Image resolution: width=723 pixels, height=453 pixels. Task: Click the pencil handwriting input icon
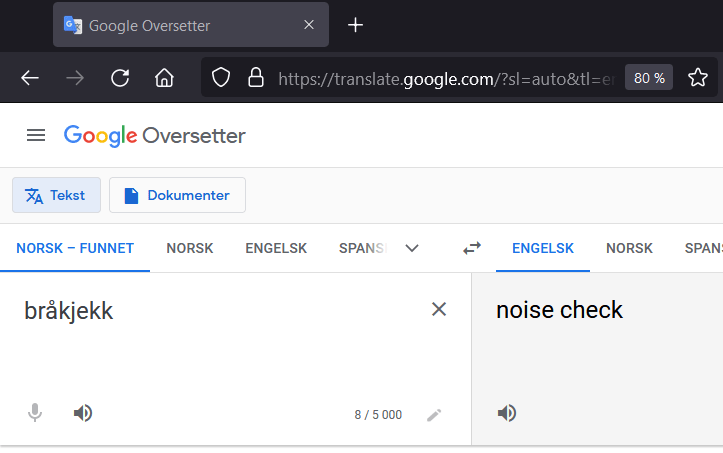[x=433, y=414]
